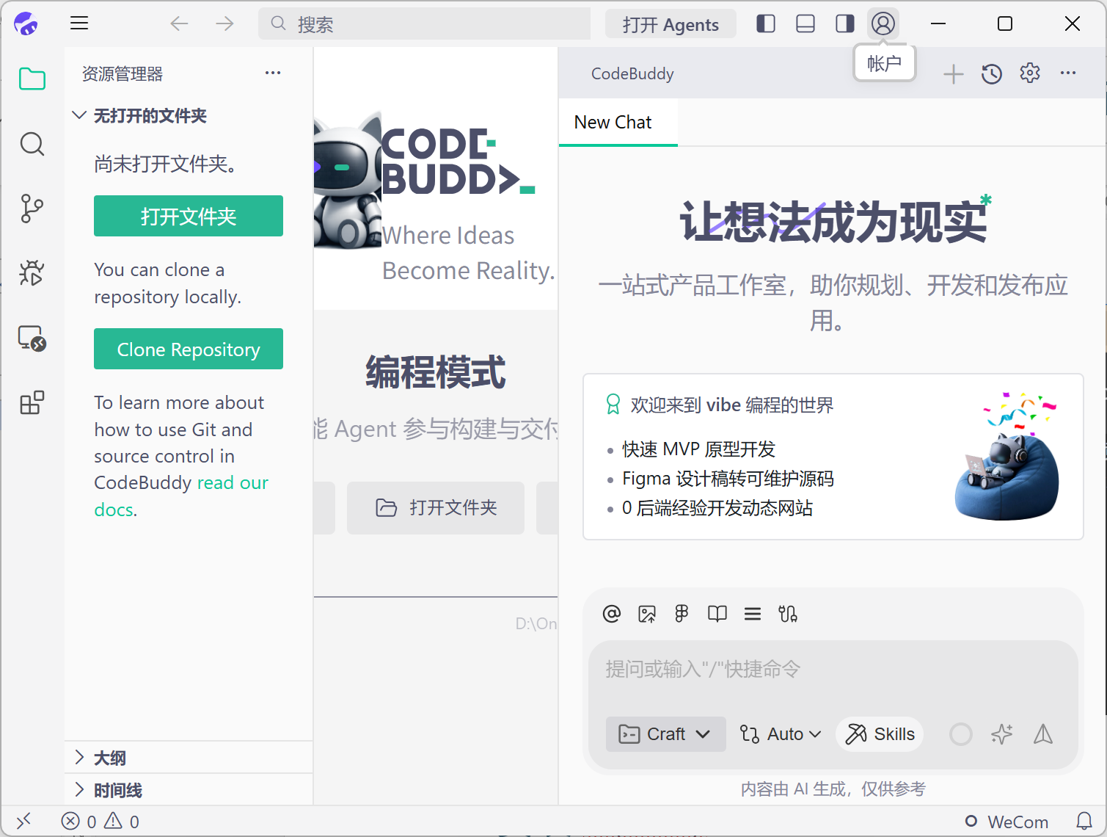Send the message with the send arrow
The width and height of the screenshot is (1107, 837).
click(x=1043, y=734)
